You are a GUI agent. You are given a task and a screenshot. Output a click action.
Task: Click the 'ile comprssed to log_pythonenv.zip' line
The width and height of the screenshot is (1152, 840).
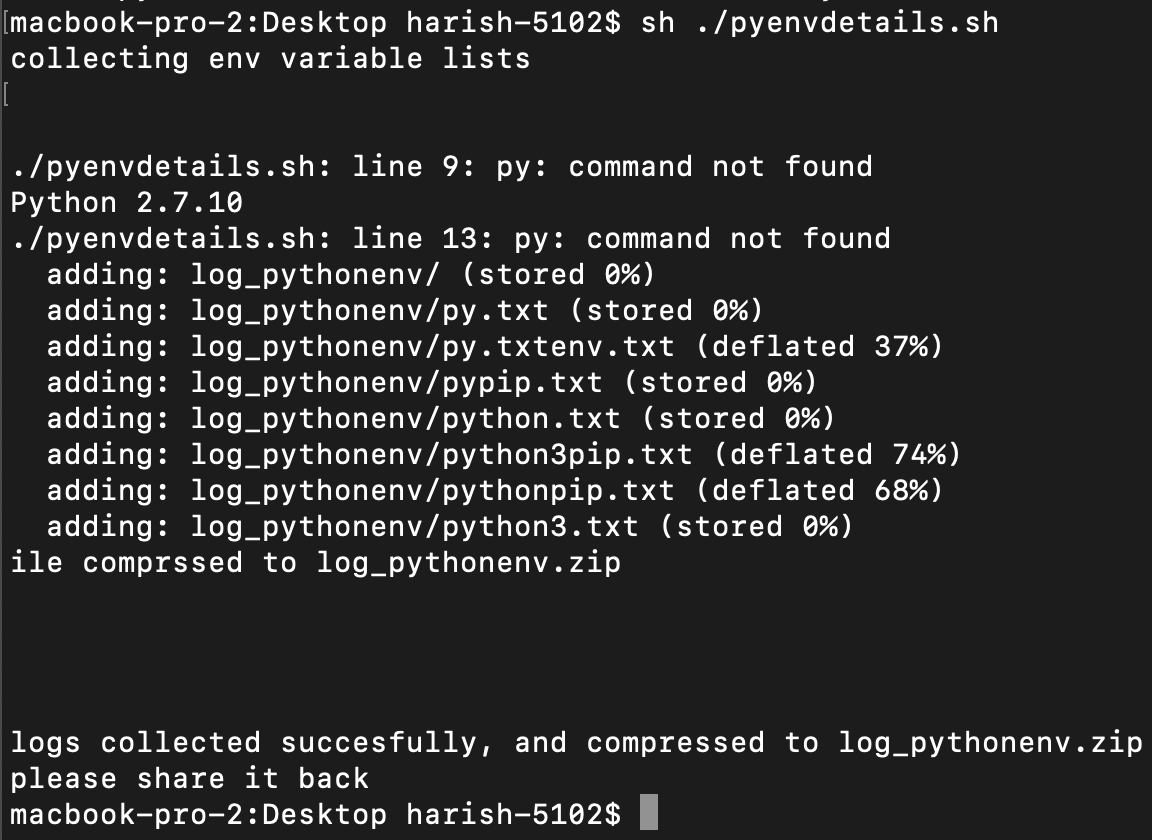(x=316, y=562)
